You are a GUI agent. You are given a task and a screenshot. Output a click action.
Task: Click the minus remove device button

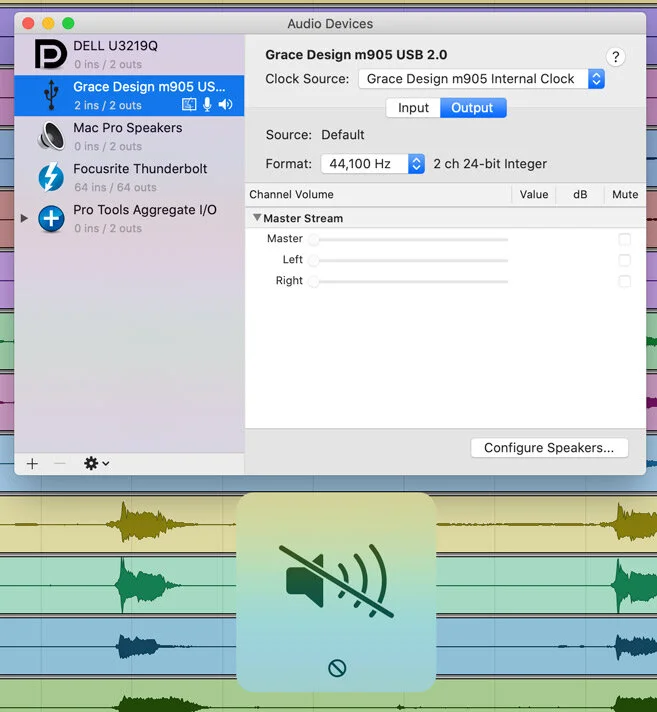[59, 464]
